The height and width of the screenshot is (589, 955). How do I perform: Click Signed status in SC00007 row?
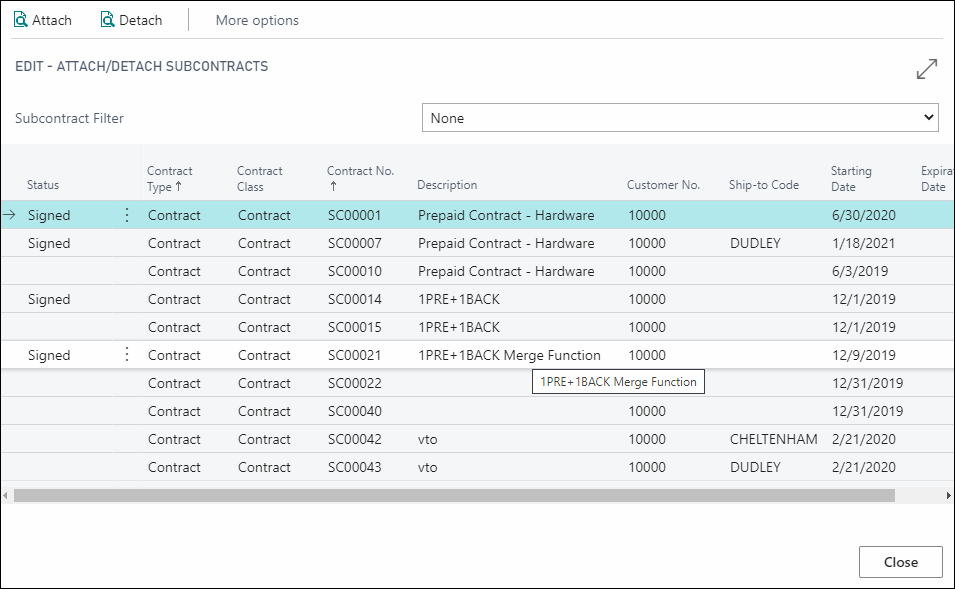49,243
